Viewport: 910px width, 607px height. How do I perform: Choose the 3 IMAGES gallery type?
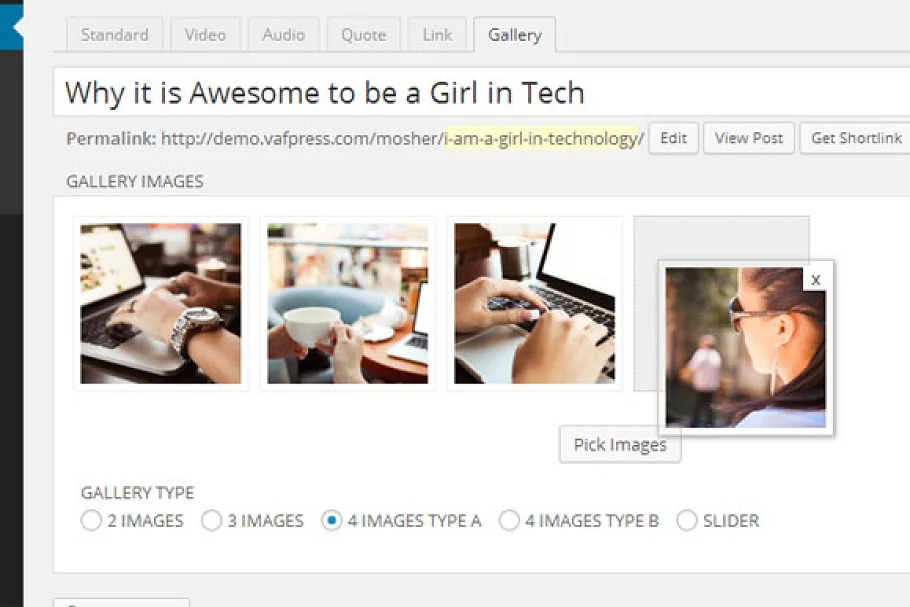point(211,521)
